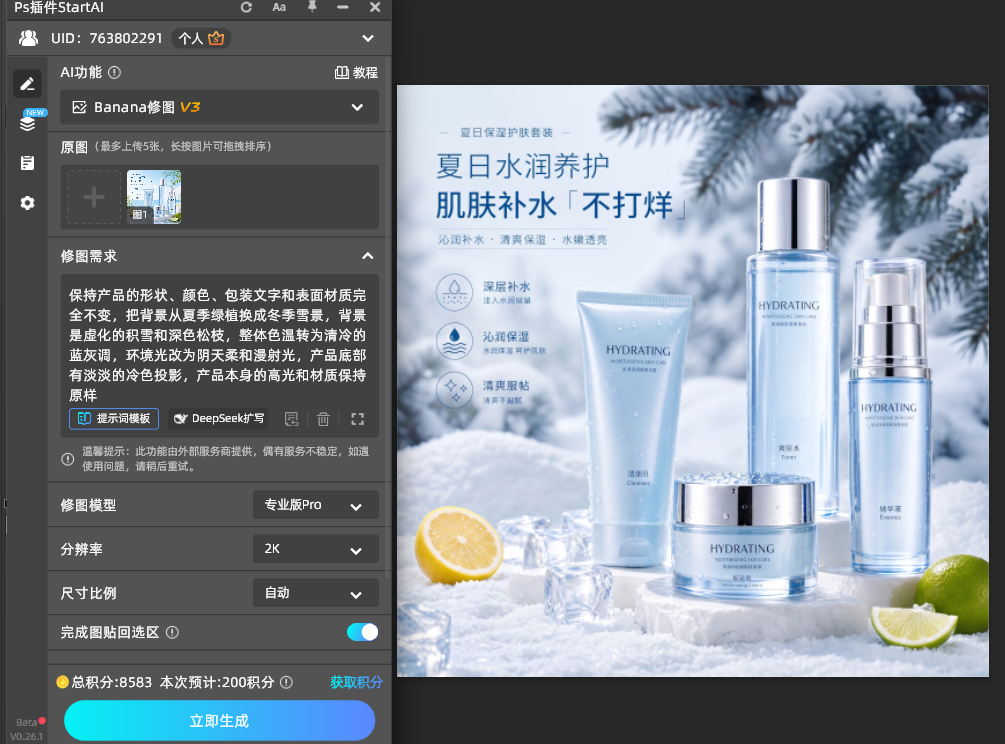This screenshot has height=744, width=1005.
Task: Click the save prompt icon beside DeepSeek扩写
Action: 292,419
